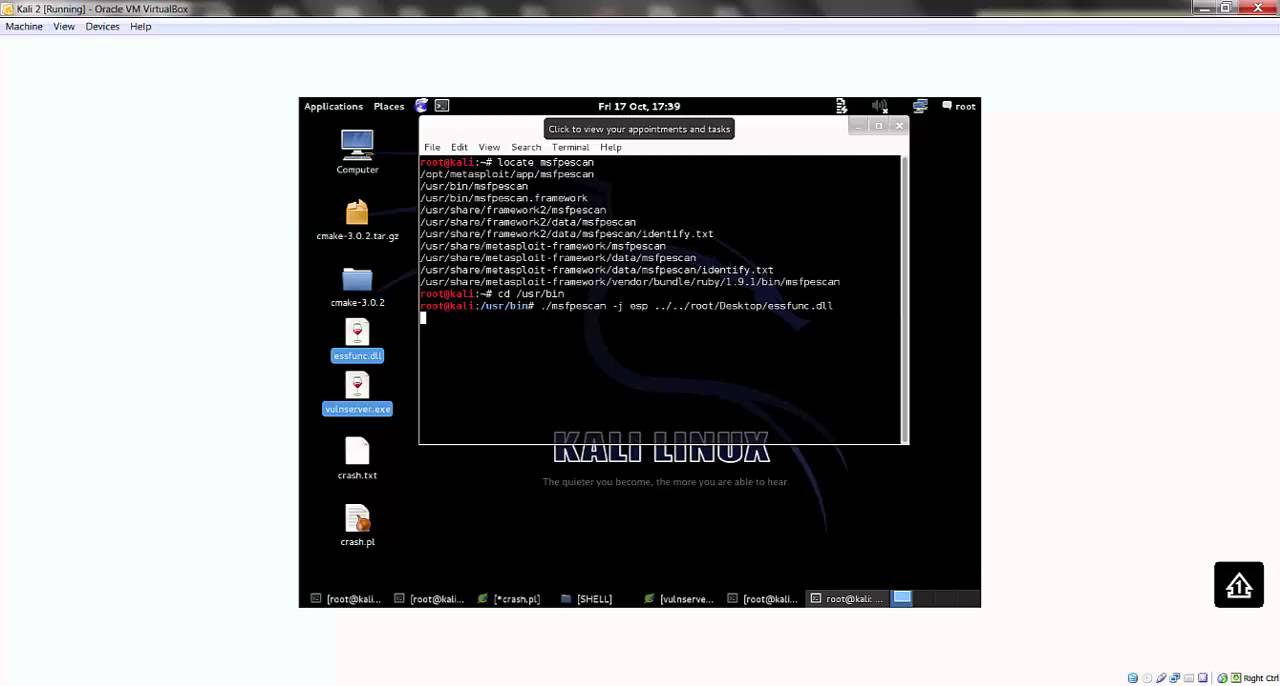
Task: Select the cmake-3.0.2.tar.gz archive icon
Action: (357, 220)
